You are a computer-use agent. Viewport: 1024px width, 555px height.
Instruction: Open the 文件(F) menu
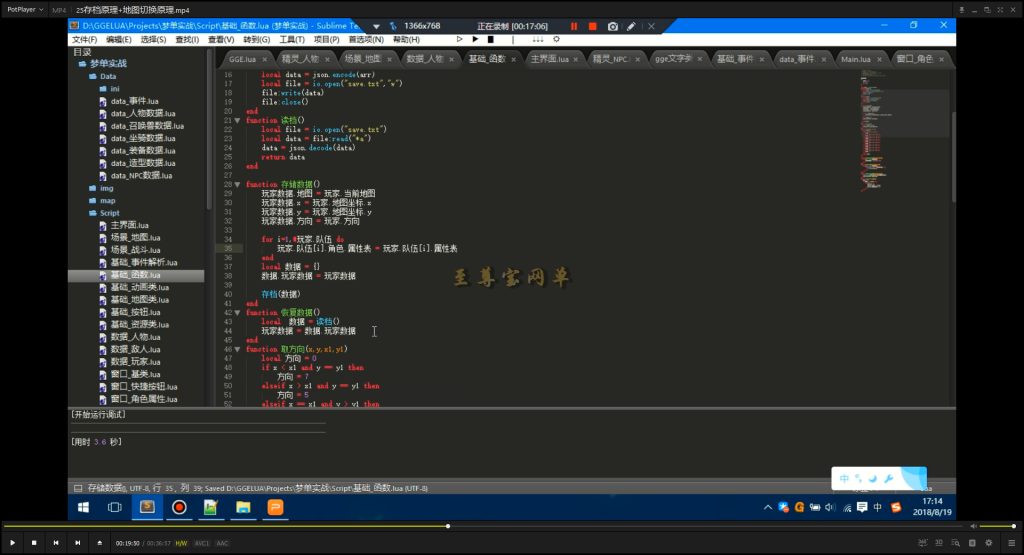(84, 39)
